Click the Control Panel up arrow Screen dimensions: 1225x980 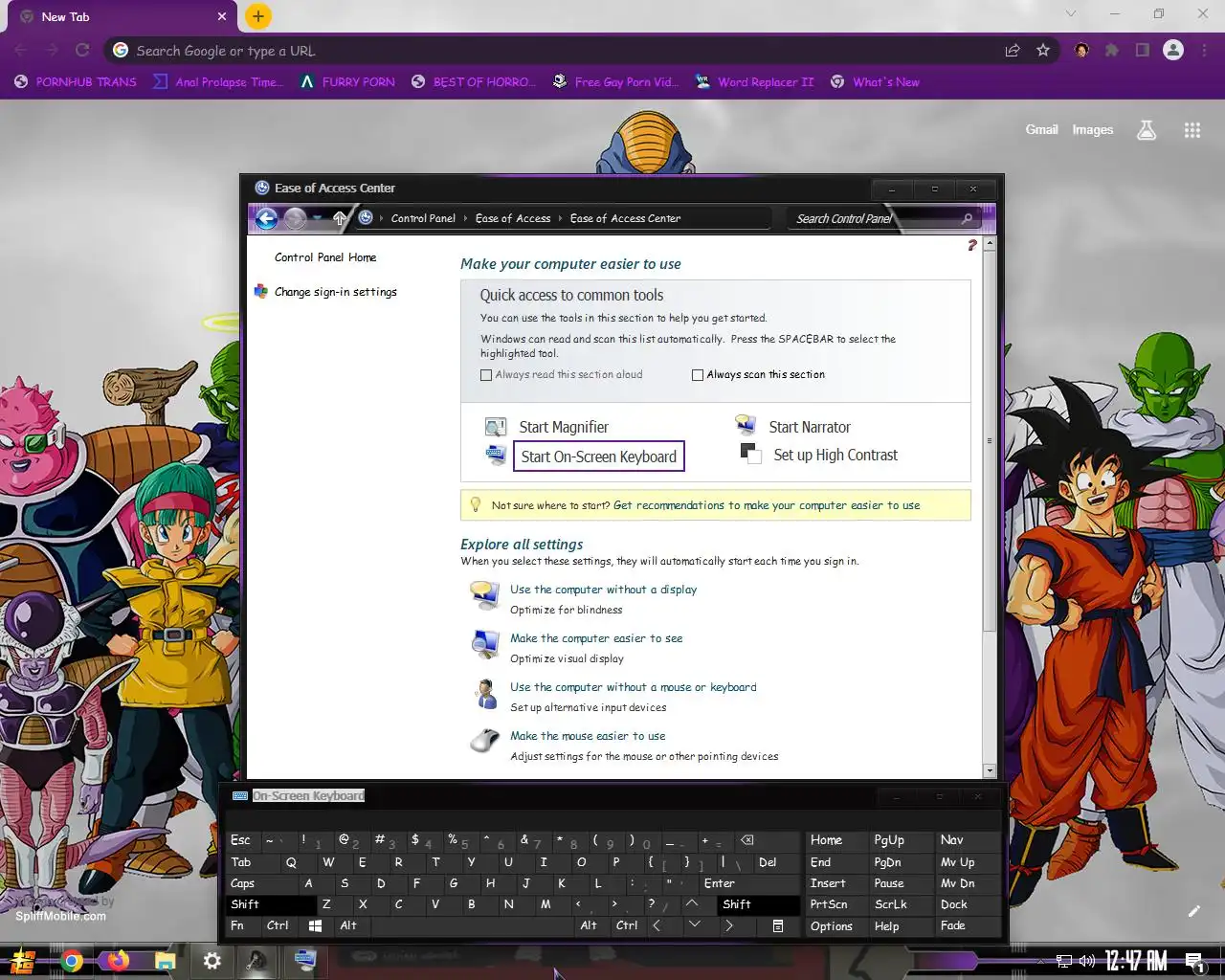339,218
